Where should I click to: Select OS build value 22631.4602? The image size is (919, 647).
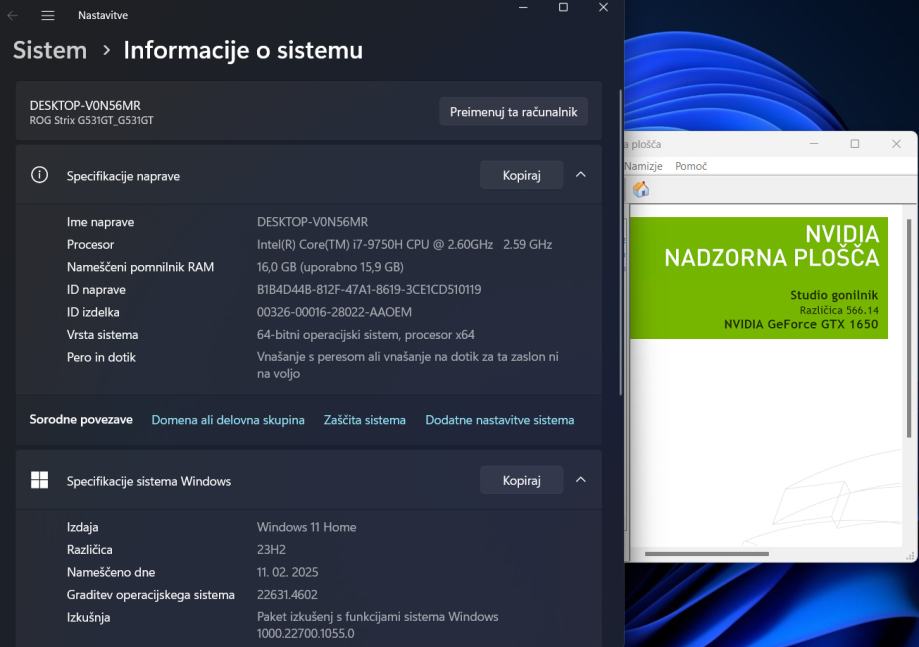pyautogui.click(x=287, y=594)
